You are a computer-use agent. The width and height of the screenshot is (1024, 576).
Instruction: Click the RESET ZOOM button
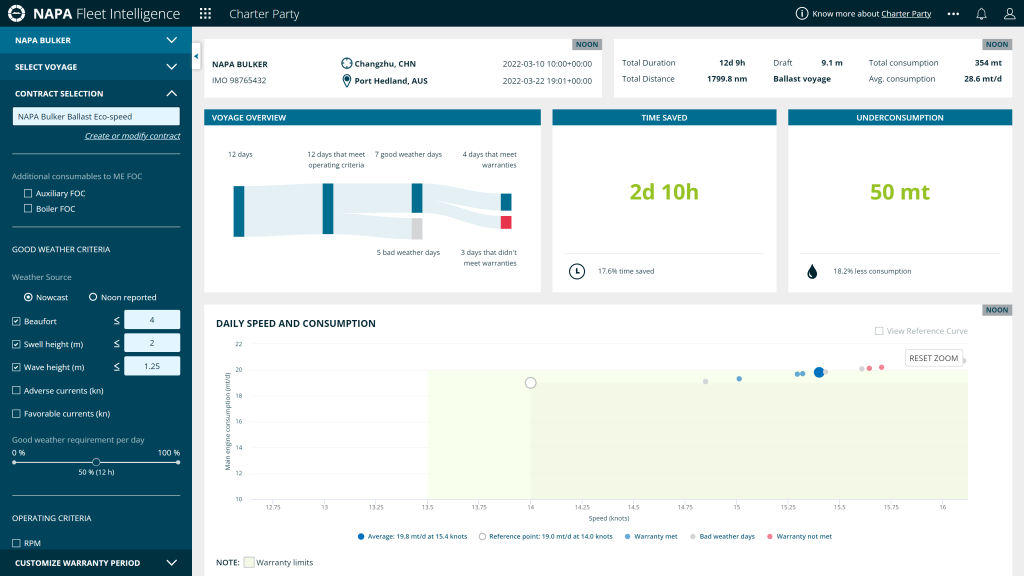point(933,358)
